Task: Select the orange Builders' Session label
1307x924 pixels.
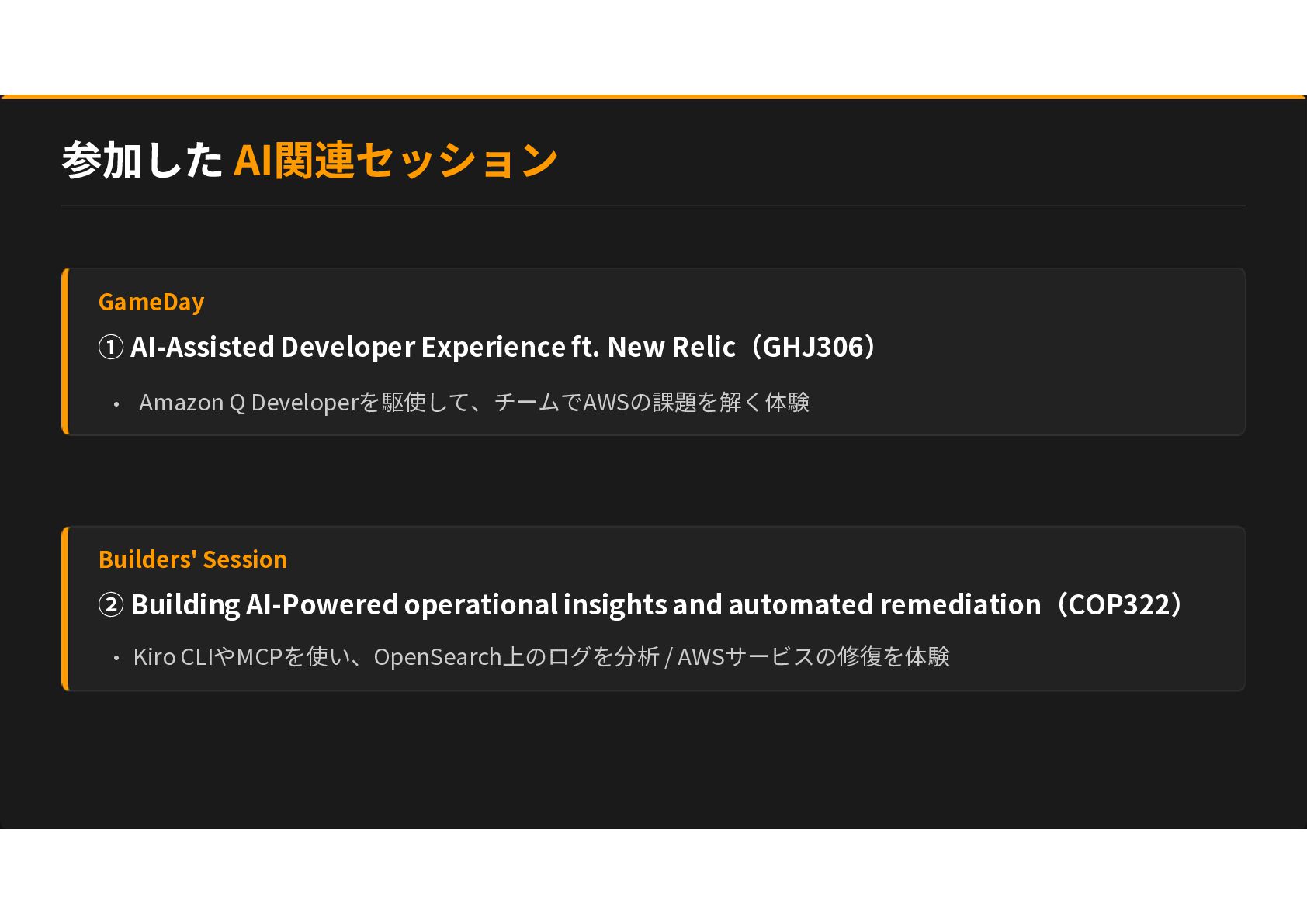Action: [x=192, y=559]
